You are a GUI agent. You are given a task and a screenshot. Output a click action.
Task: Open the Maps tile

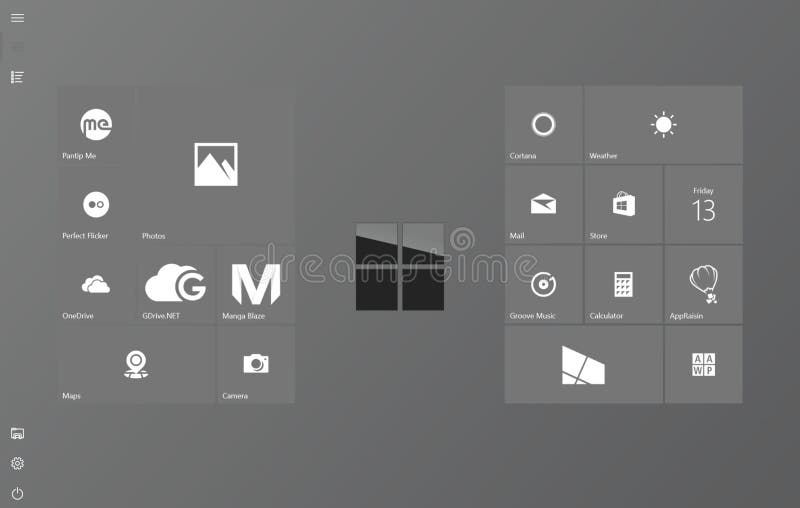(136, 365)
